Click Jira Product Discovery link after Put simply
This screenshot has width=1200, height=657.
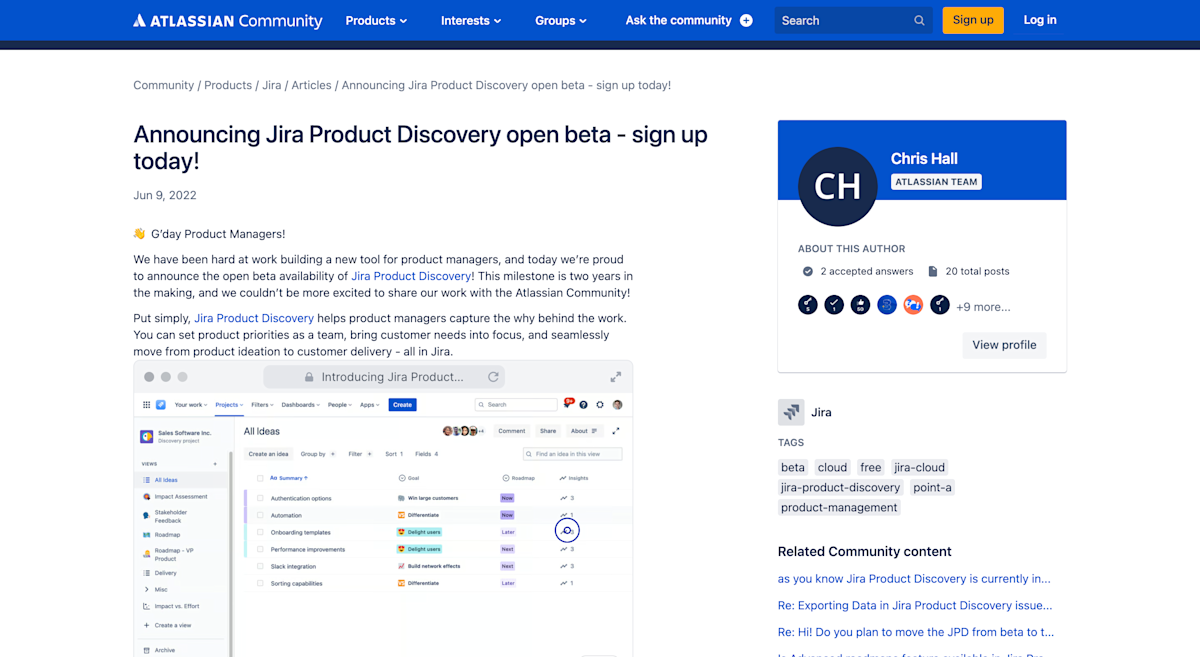coord(254,318)
